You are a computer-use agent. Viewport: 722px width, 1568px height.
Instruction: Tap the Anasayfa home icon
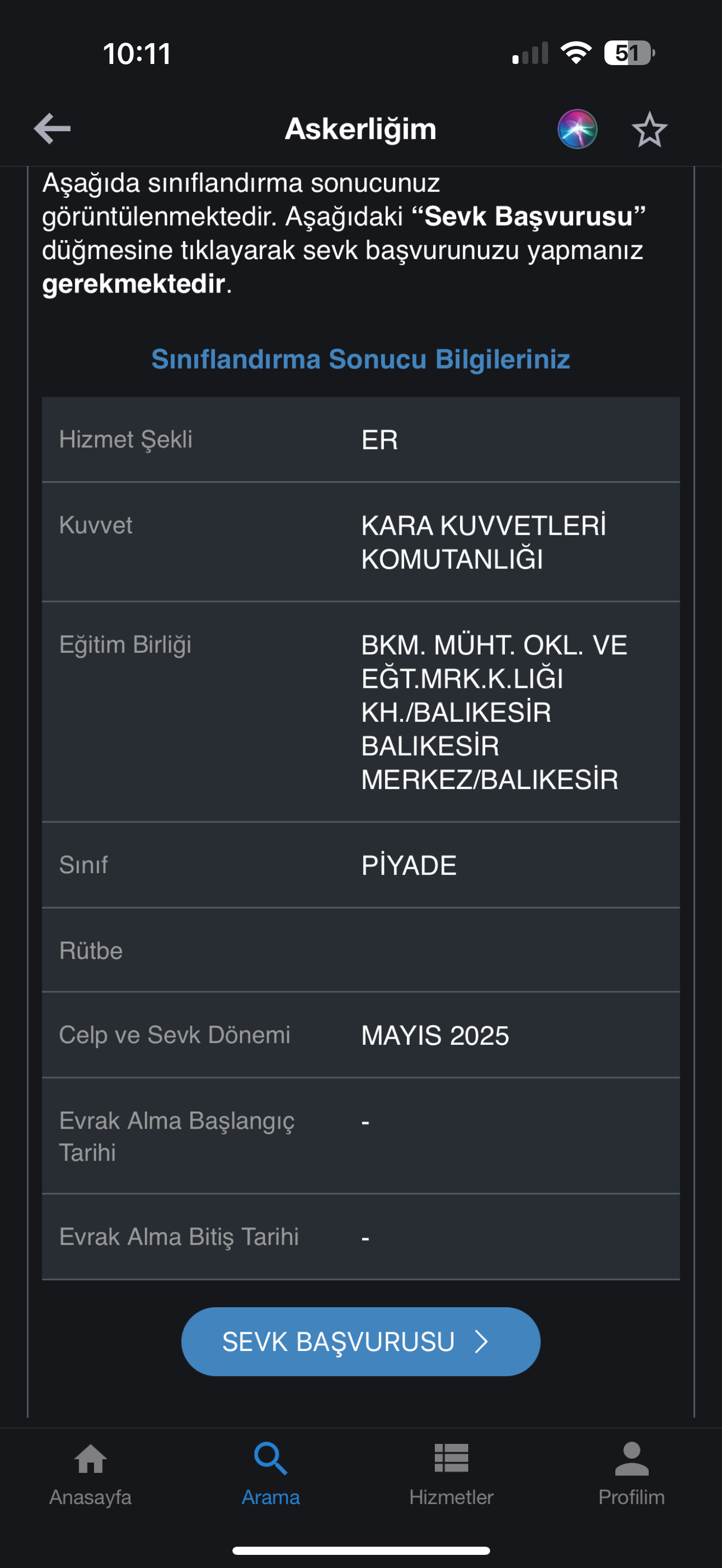91,1460
